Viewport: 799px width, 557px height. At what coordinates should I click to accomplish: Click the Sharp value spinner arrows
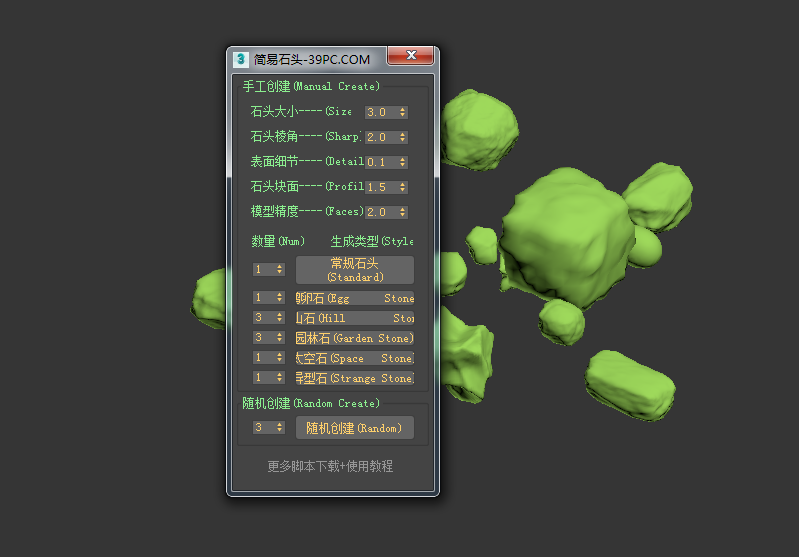pyautogui.click(x=403, y=138)
